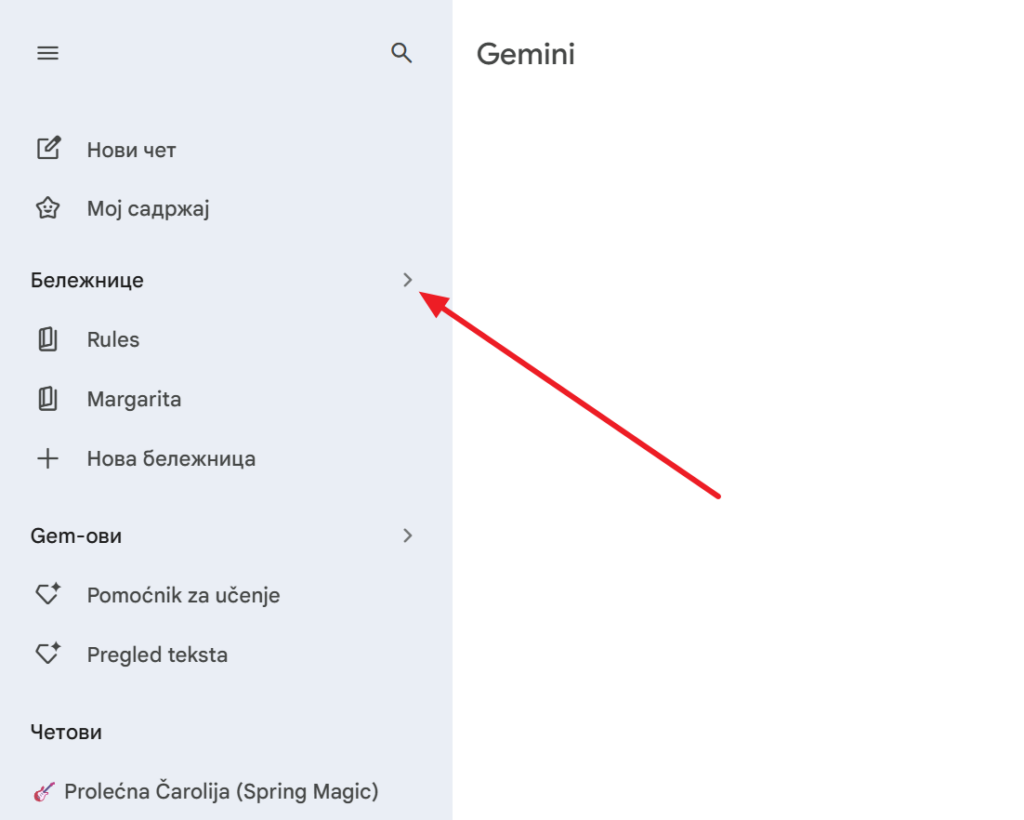
Task: Open the Margarita notebook
Action: [134, 400]
